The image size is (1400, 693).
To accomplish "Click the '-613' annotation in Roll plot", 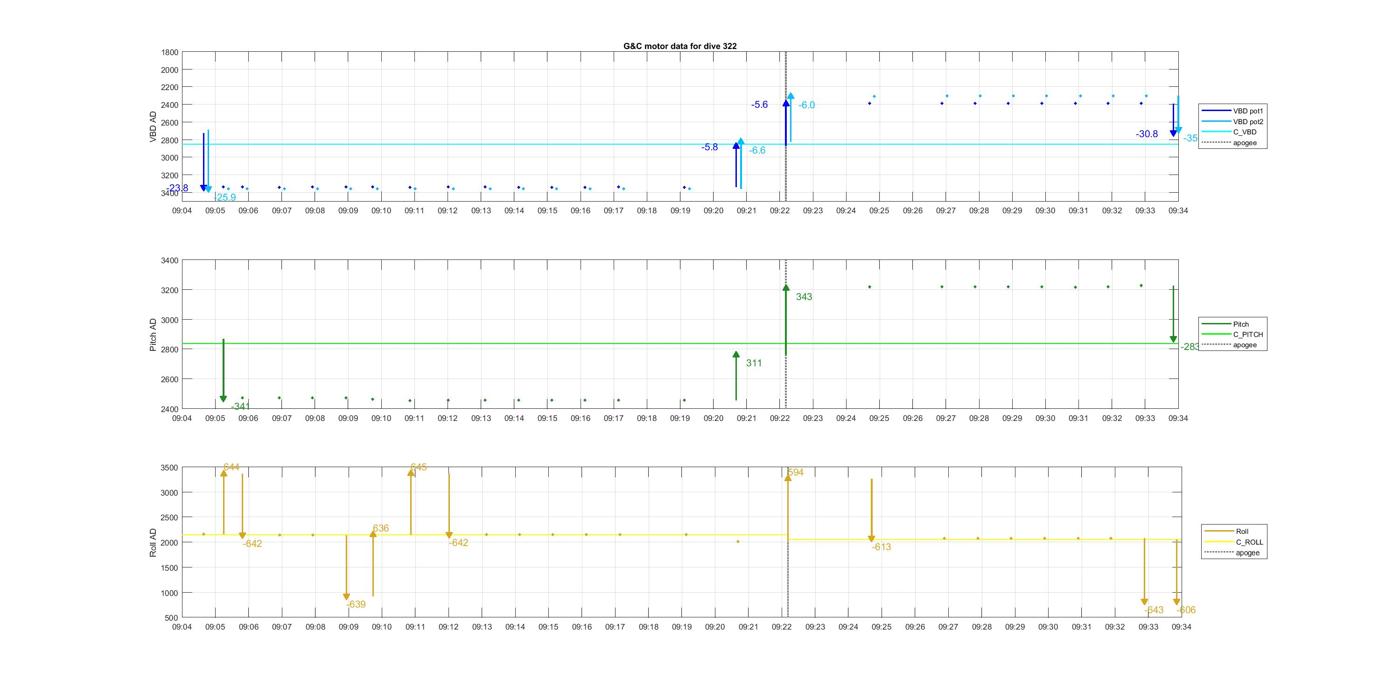I will click(x=881, y=547).
